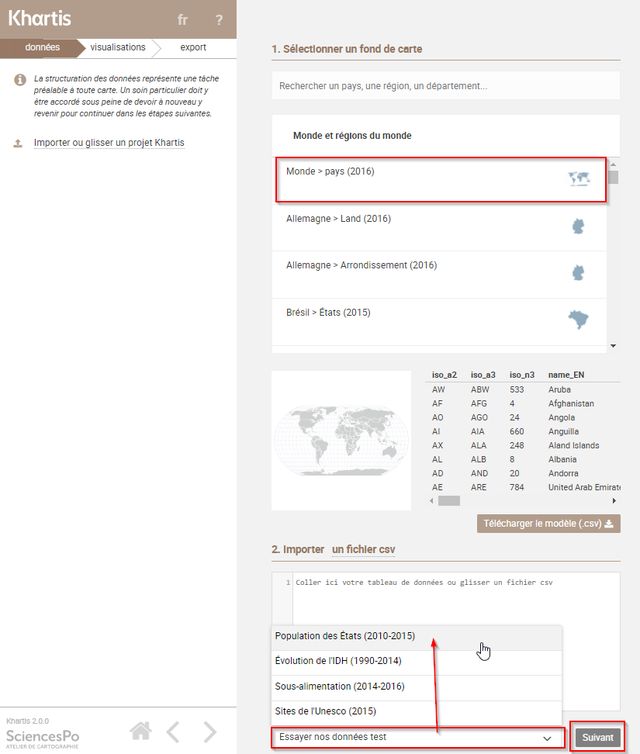This screenshot has width=640, height=754.
Task: Click the upload icon for Khartis project
Action: [18, 143]
